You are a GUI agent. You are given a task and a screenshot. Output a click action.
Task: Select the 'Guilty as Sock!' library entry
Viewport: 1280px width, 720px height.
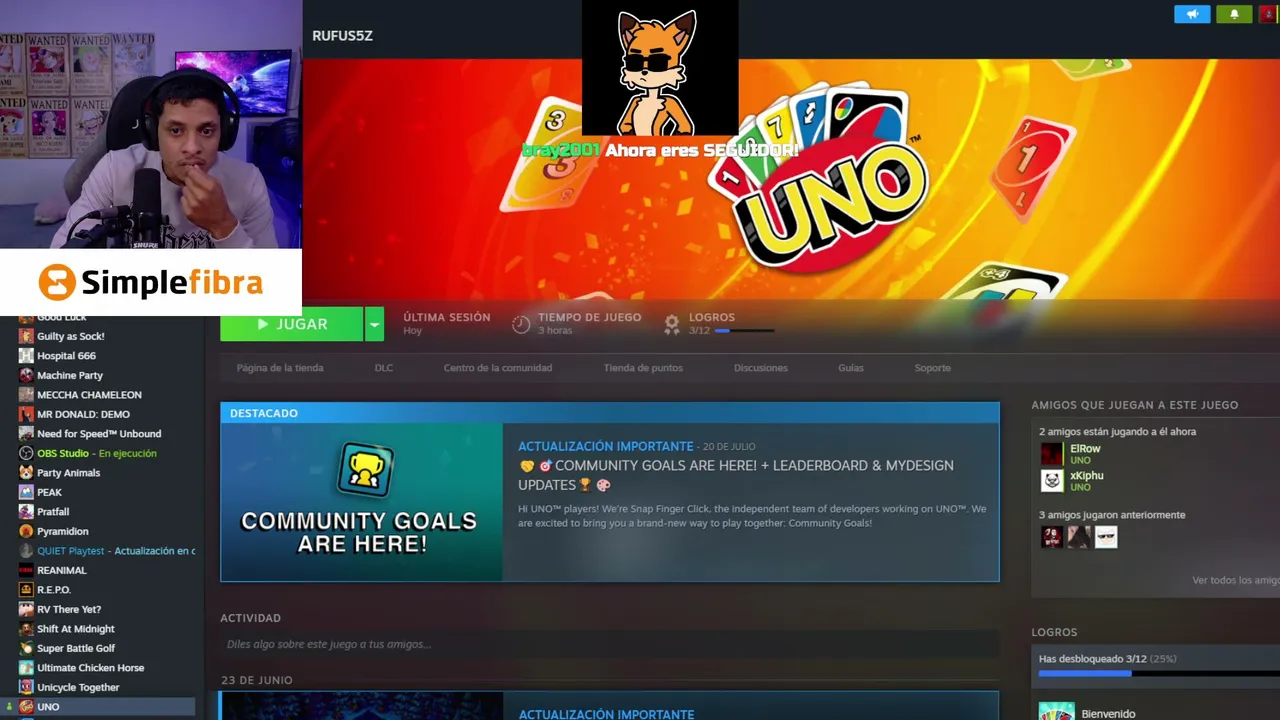pos(71,336)
